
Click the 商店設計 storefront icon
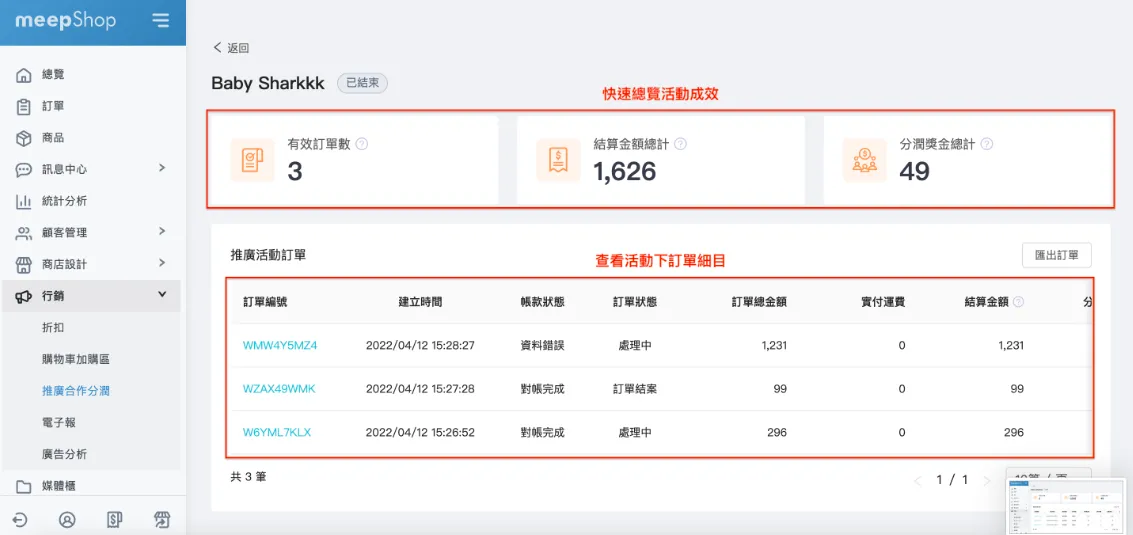24,264
